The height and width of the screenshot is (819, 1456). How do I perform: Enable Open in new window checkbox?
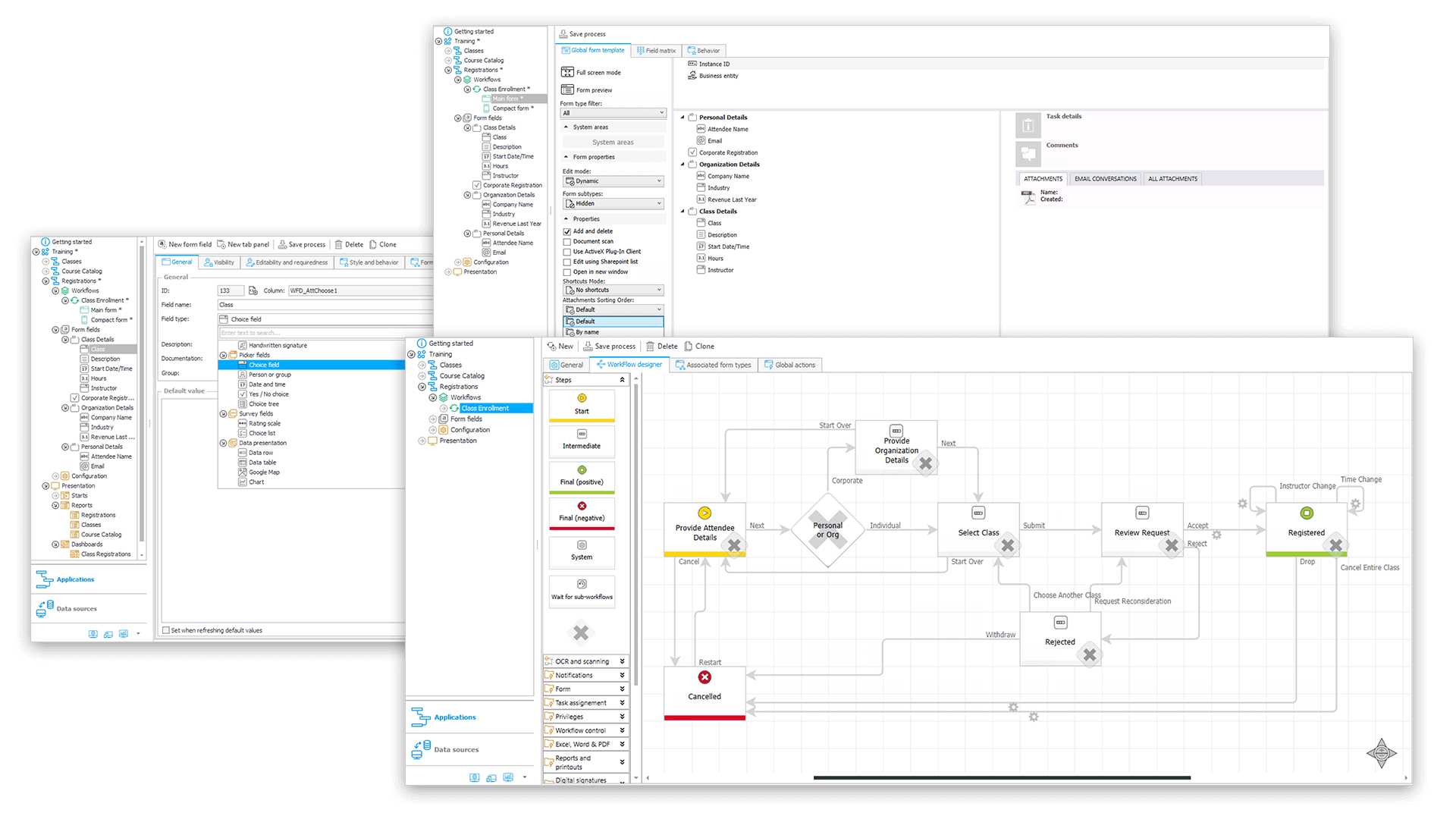pyautogui.click(x=566, y=271)
